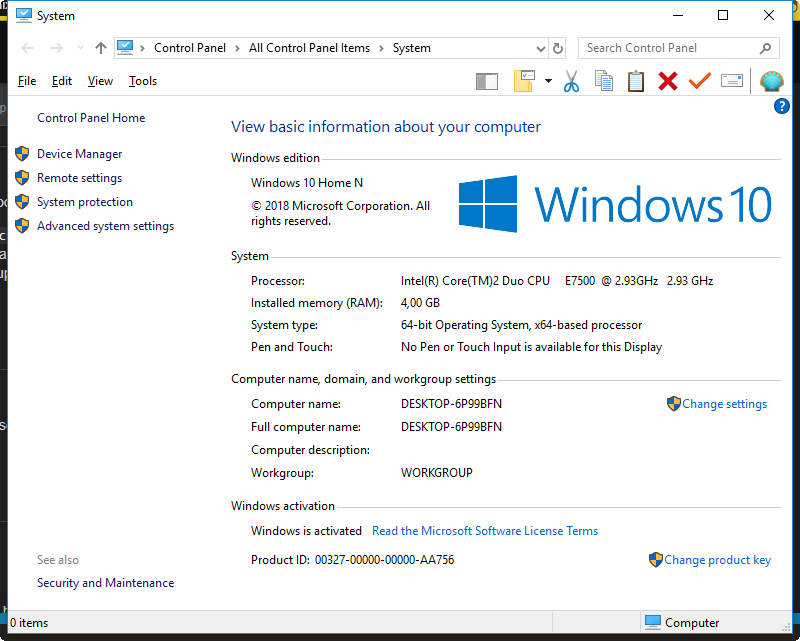Click the red X Delete icon
The height and width of the screenshot is (641, 800).
coord(667,81)
